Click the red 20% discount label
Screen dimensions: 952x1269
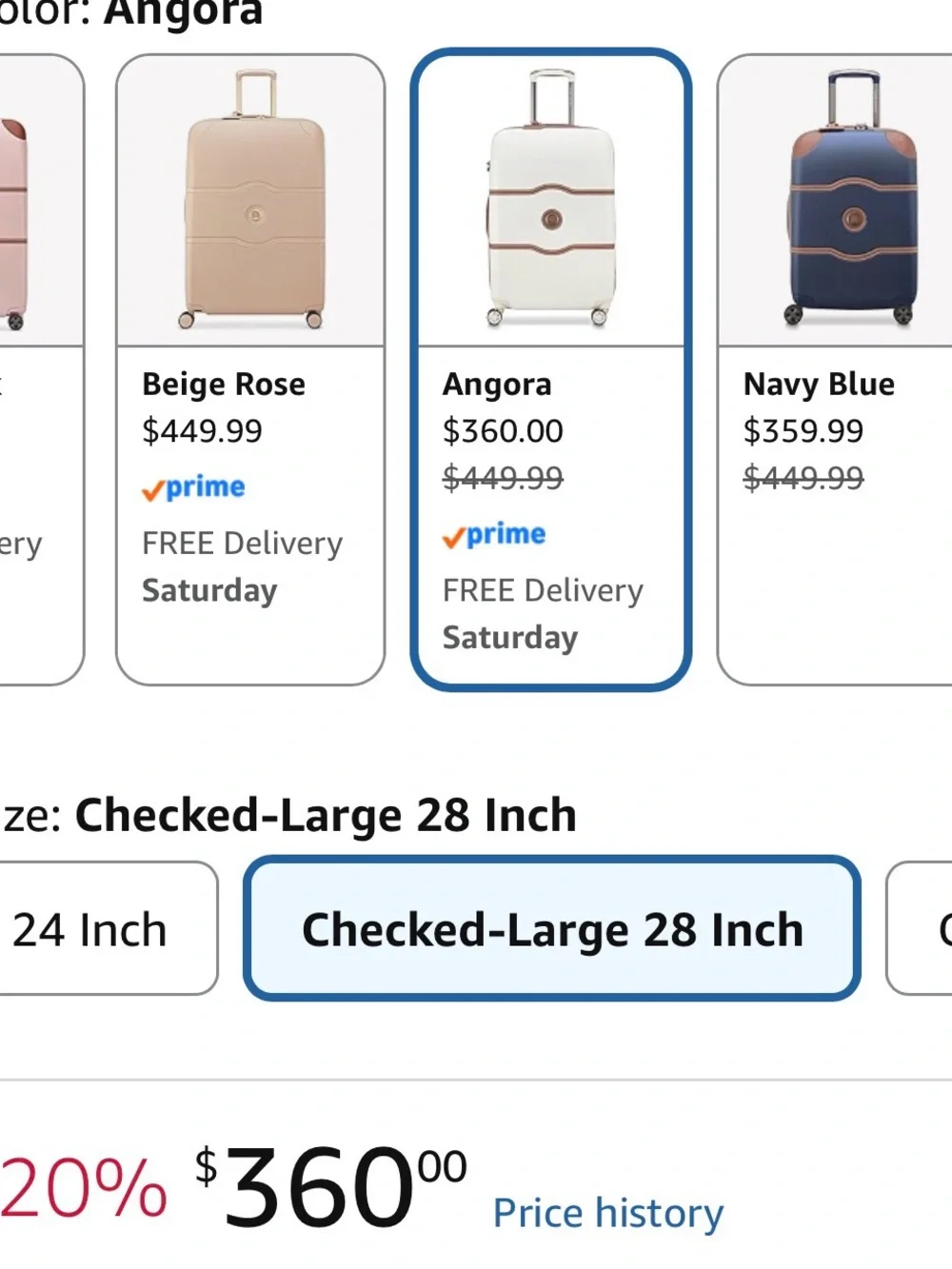(84, 1187)
